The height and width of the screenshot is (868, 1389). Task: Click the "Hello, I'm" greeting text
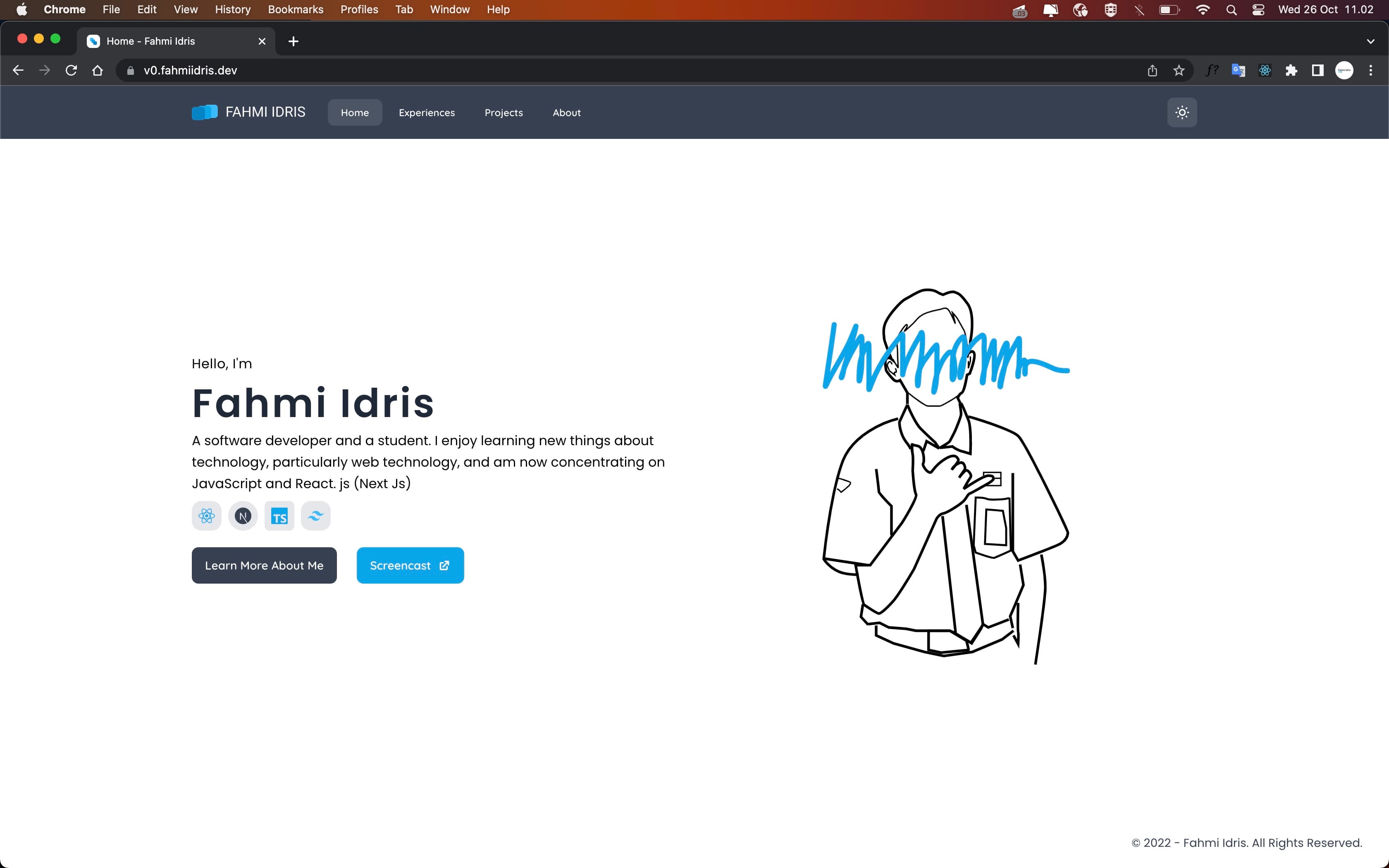222,363
